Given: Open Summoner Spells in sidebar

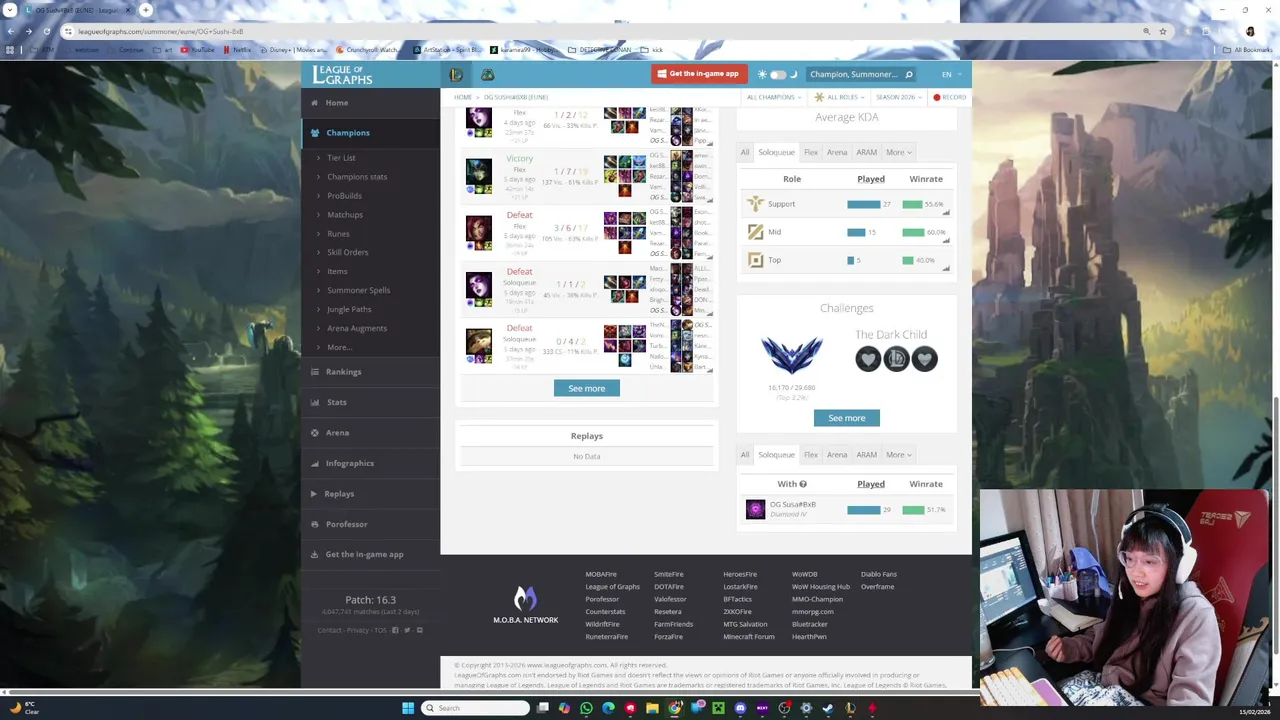Looking at the screenshot, I should [x=358, y=291].
